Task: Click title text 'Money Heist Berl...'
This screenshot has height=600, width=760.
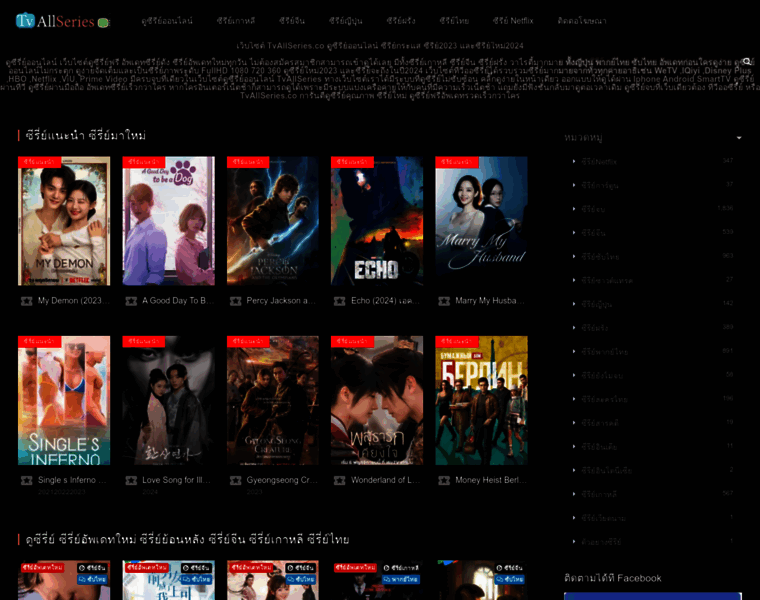Action: tap(491, 480)
